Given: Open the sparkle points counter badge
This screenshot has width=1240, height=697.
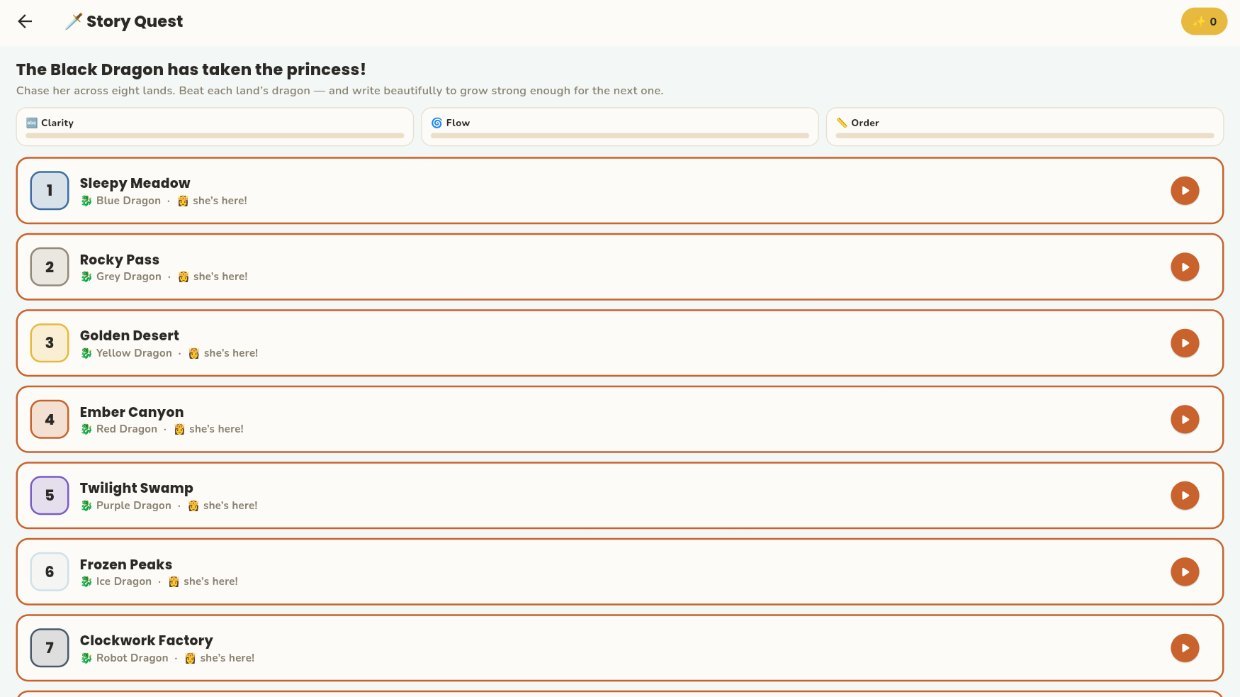Looking at the screenshot, I should [x=1204, y=21].
